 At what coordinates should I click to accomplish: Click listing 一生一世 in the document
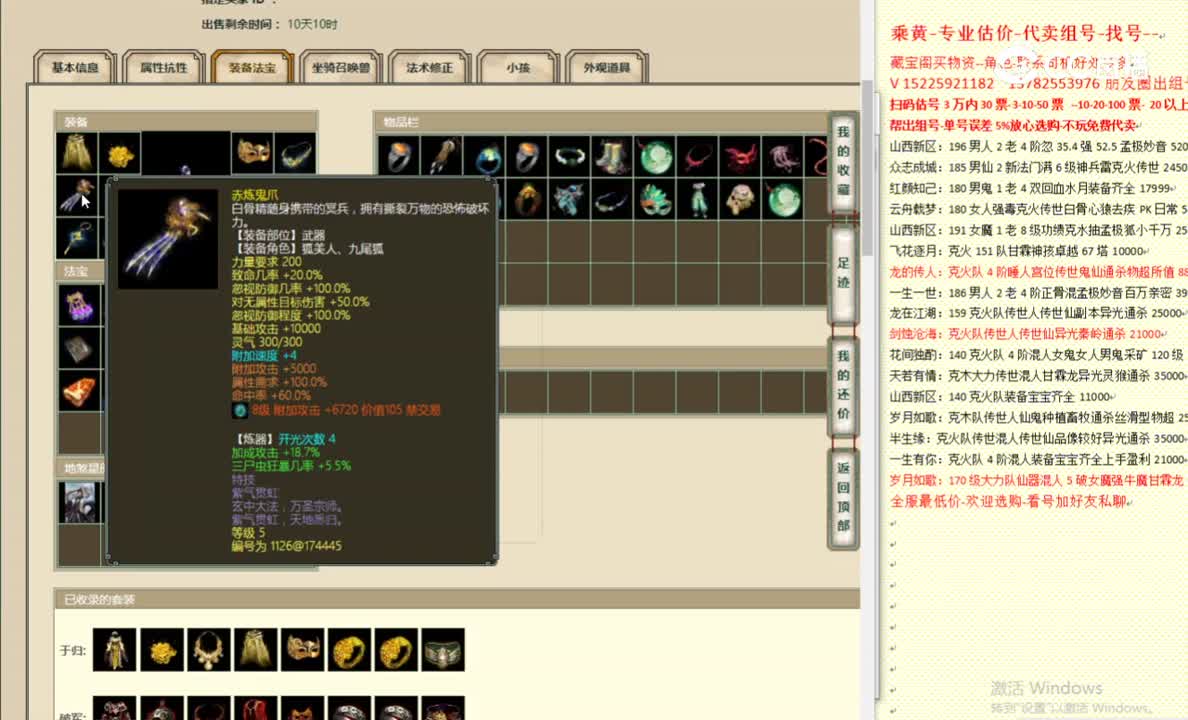click(1039, 293)
